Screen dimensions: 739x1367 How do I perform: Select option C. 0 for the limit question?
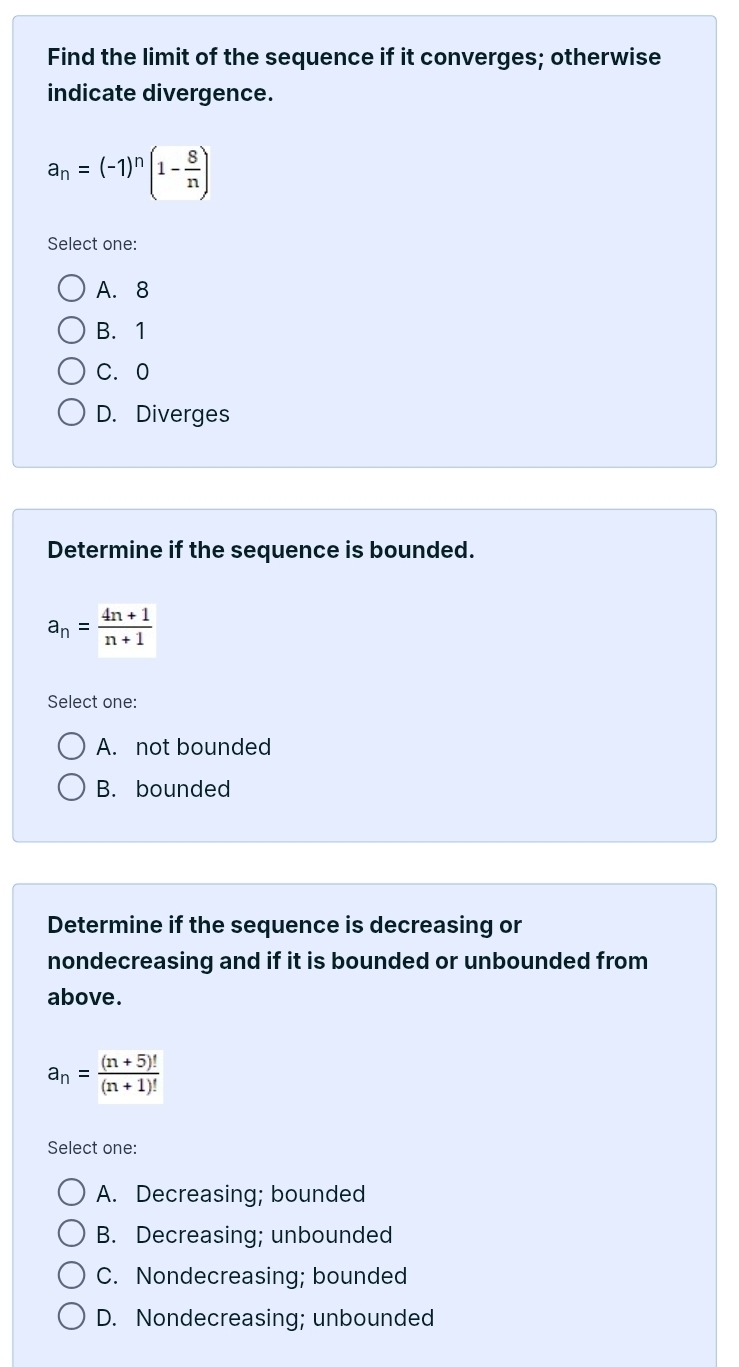coord(72,371)
